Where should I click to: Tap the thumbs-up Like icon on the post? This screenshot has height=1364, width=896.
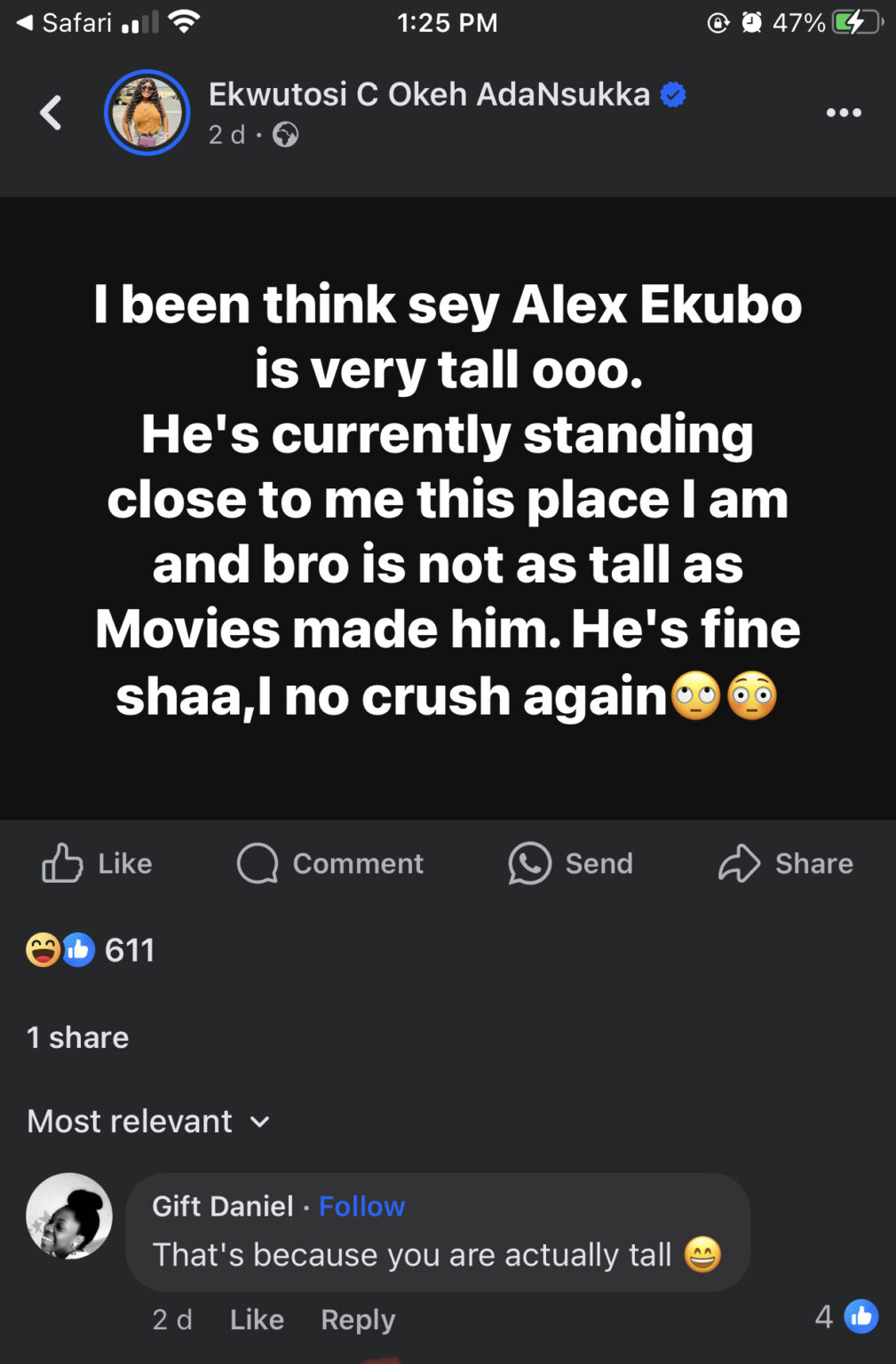pos(62,862)
